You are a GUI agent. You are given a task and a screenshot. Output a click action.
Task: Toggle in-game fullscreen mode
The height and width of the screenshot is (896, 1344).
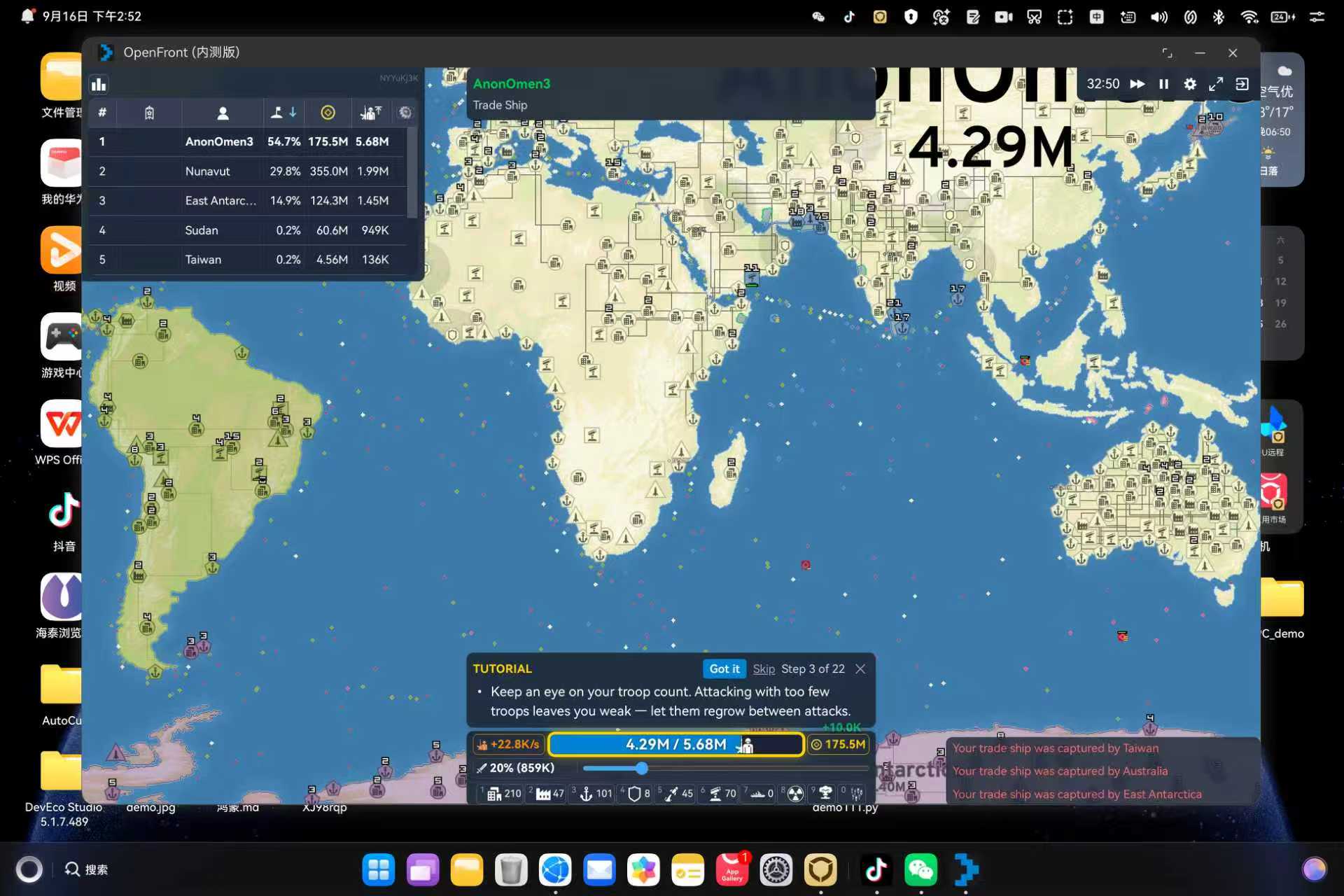pyautogui.click(x=1216, y=84)
